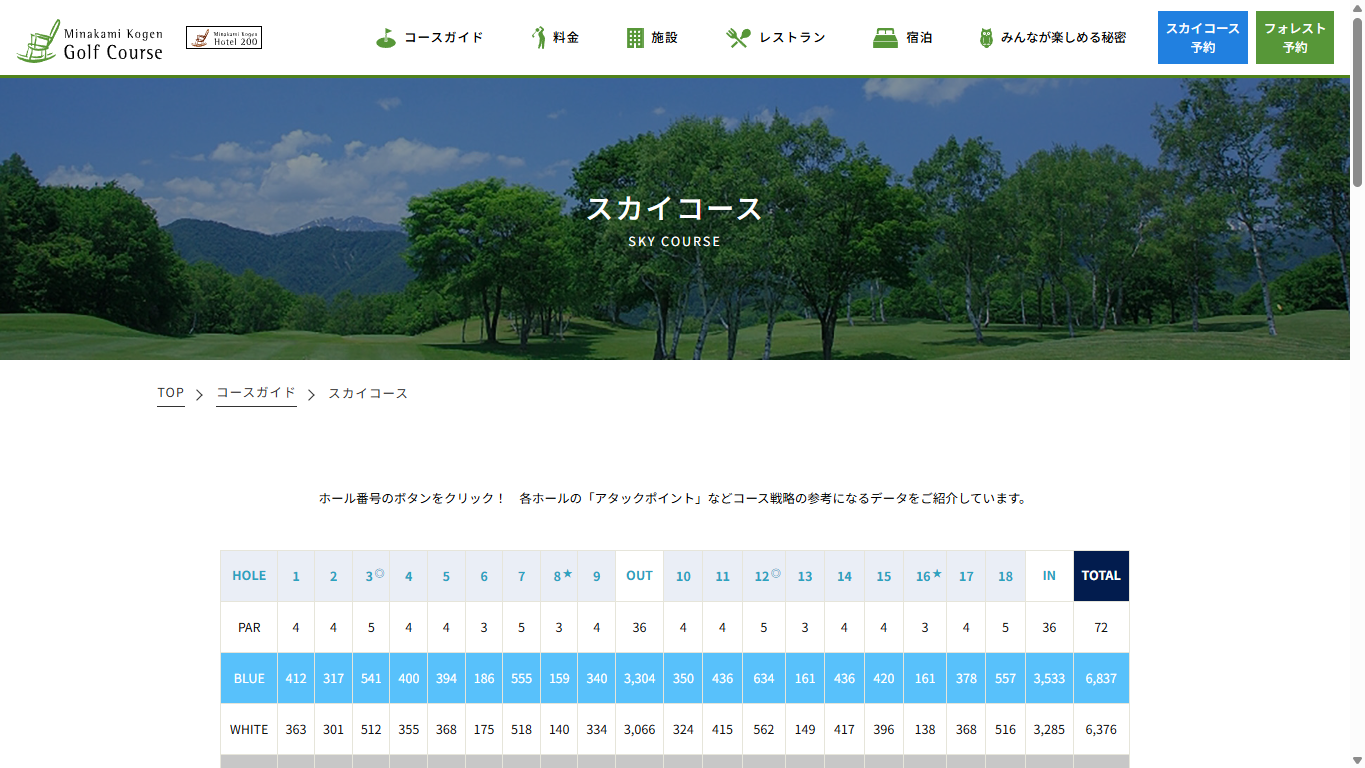The width and height of the screenshot is (1365, 768).
Task: Select hole 10 button
Action: 683,576
